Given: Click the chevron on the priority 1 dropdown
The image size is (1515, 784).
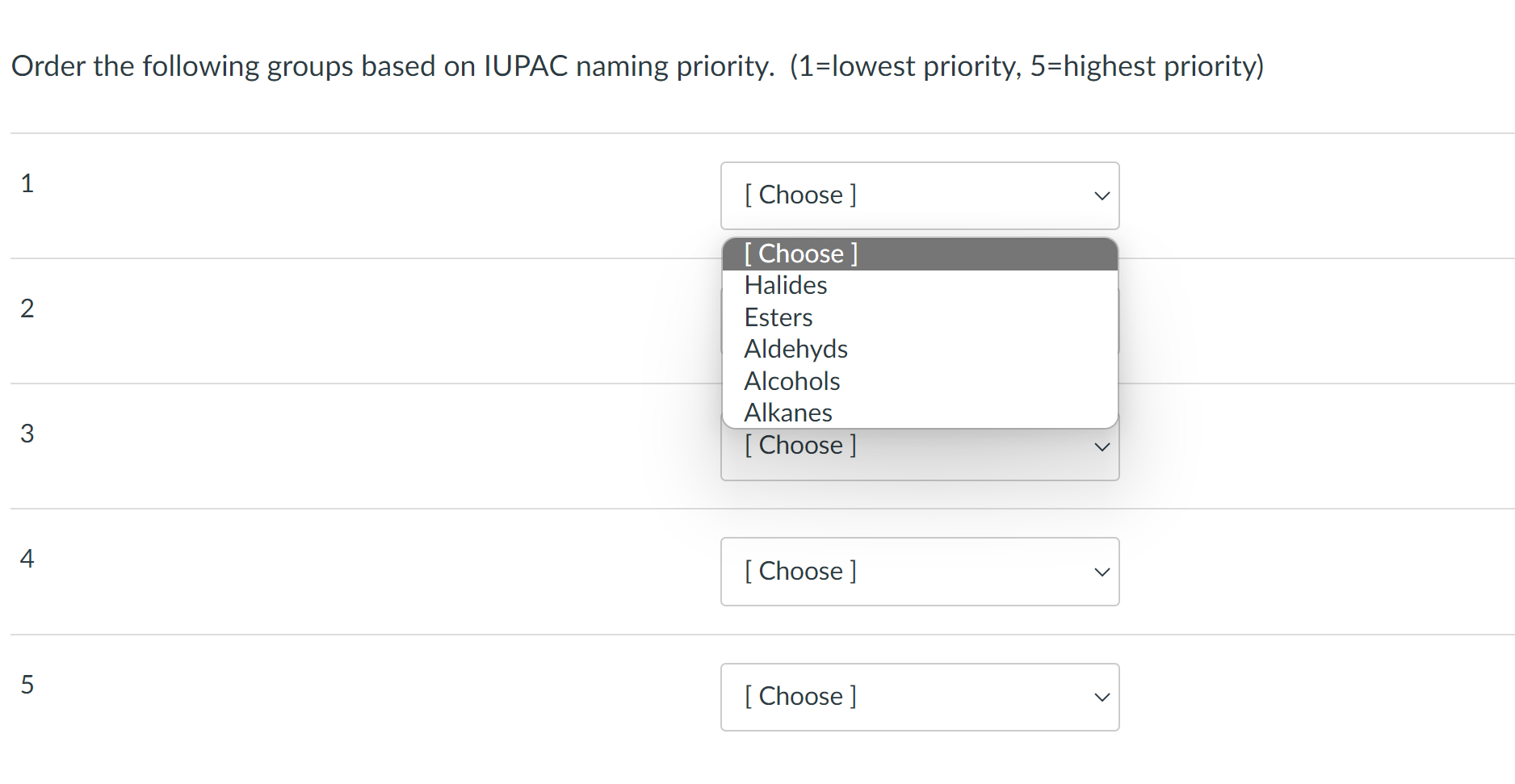Looking at the screenshot, I should [x=1102, y=195].
